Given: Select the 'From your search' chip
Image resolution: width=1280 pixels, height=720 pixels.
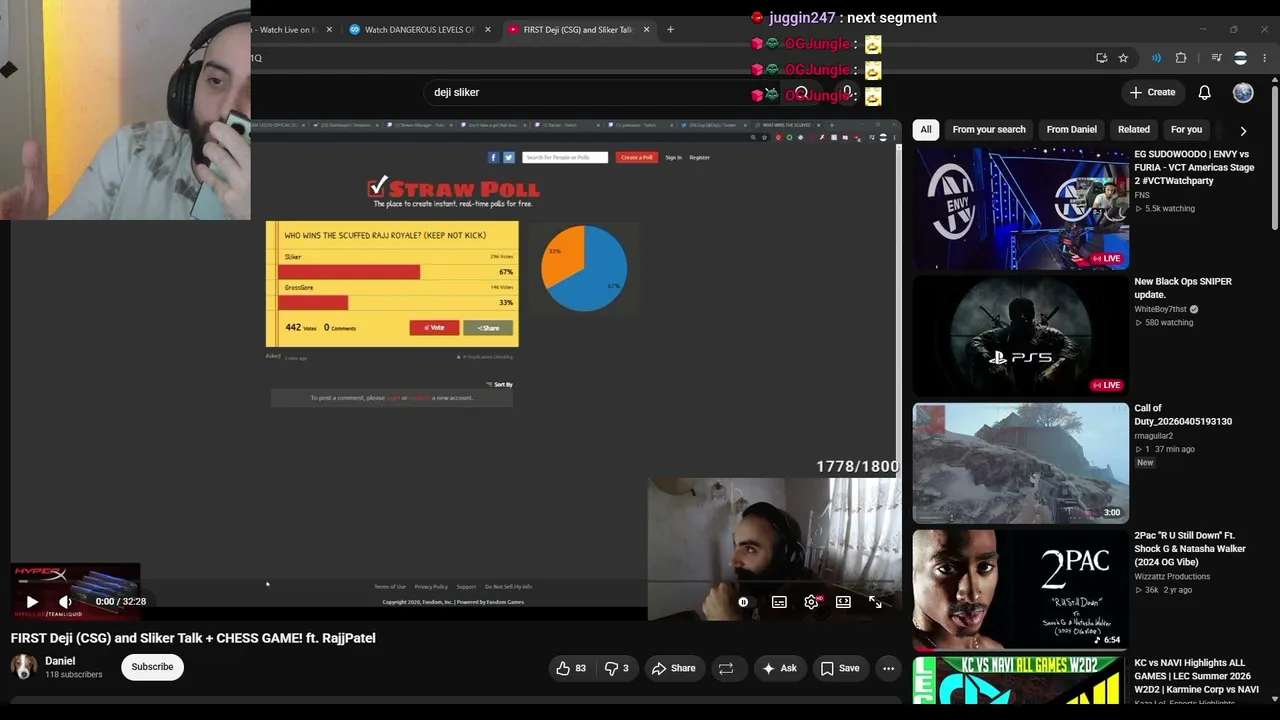Looking at the screenshot, I should (x=989, y=129).
